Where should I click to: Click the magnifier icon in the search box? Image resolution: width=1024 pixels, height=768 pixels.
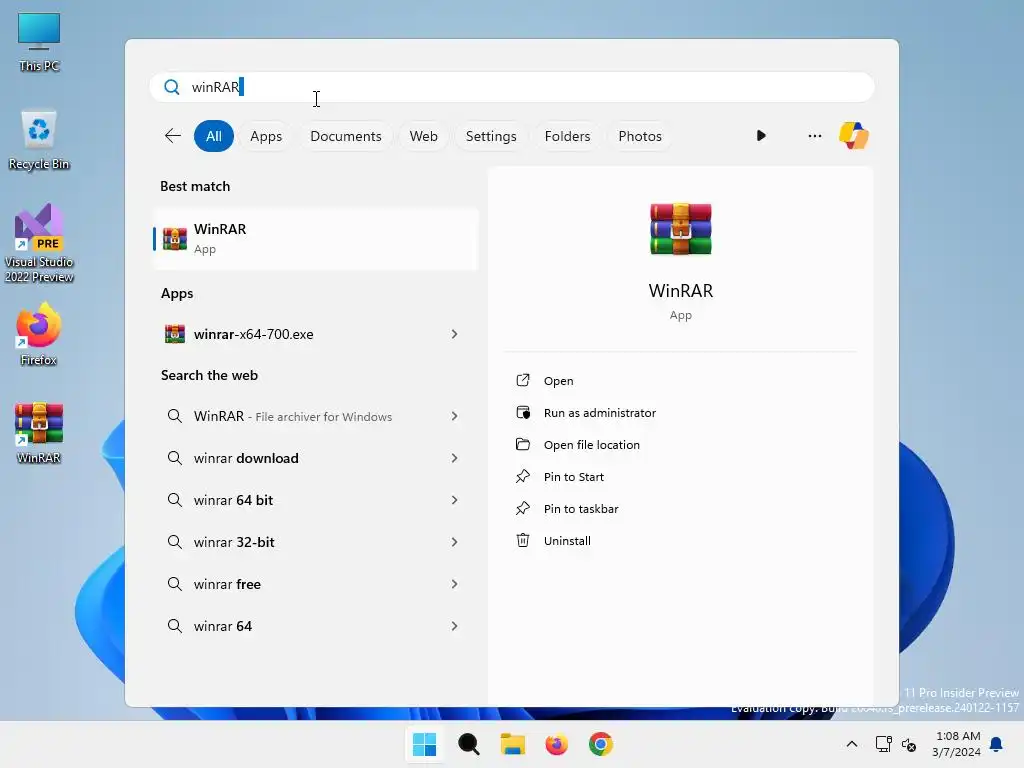pyautogui.click(x=172, y=87)
